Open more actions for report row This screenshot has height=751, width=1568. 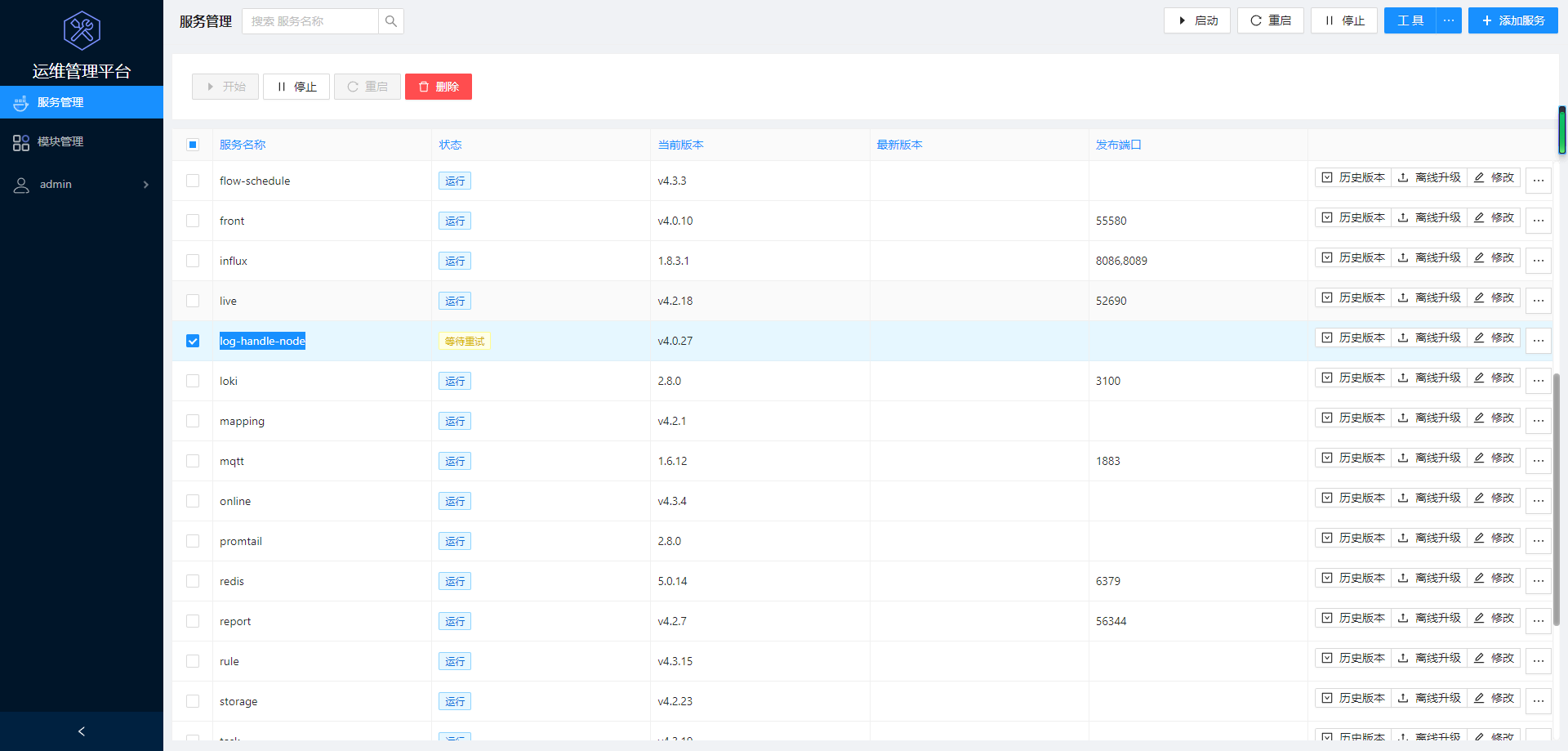pyautogui.click(x=1539, y=621)
